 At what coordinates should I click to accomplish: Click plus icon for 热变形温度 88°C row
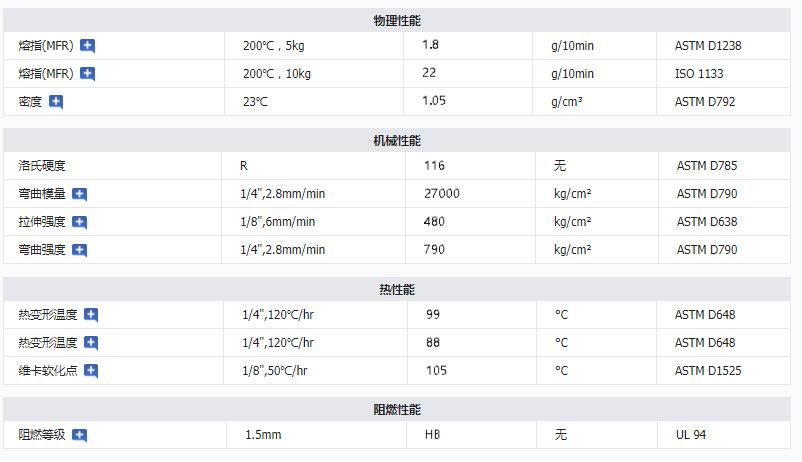pyautogui.click(x=91, y=343)
